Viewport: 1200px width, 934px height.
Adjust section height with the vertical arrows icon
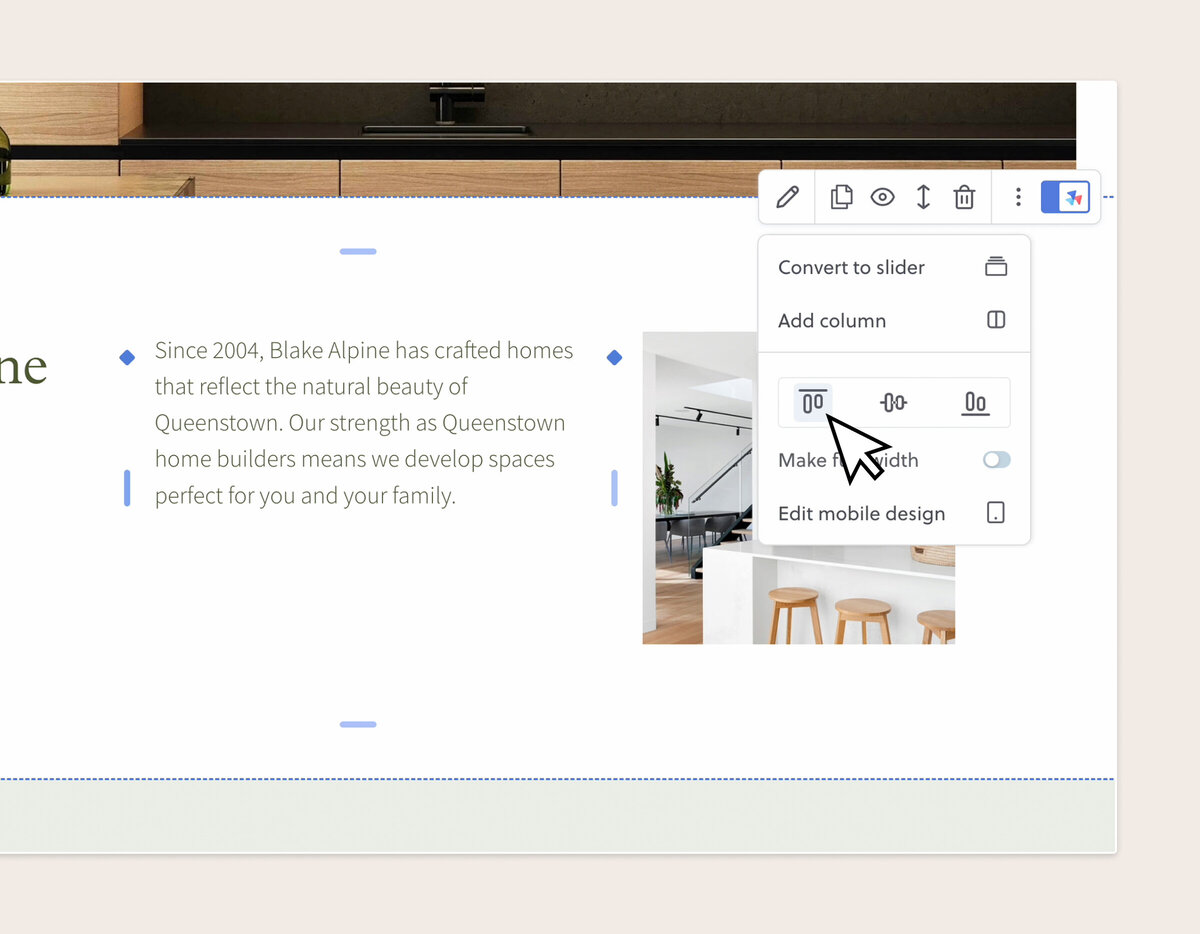point(923,197)
